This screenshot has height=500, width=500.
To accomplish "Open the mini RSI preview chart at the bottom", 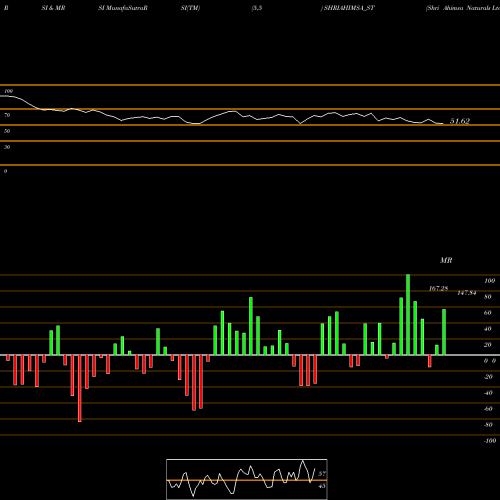I will pyautogui.click(x=247, y=479).
